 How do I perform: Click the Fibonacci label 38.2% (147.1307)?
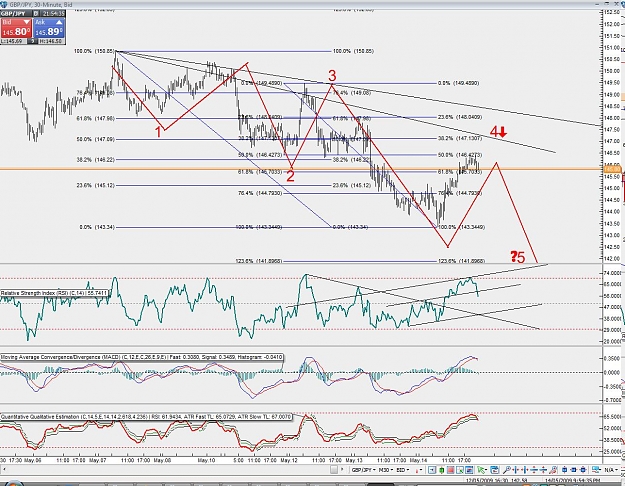(x=460, y=138)
